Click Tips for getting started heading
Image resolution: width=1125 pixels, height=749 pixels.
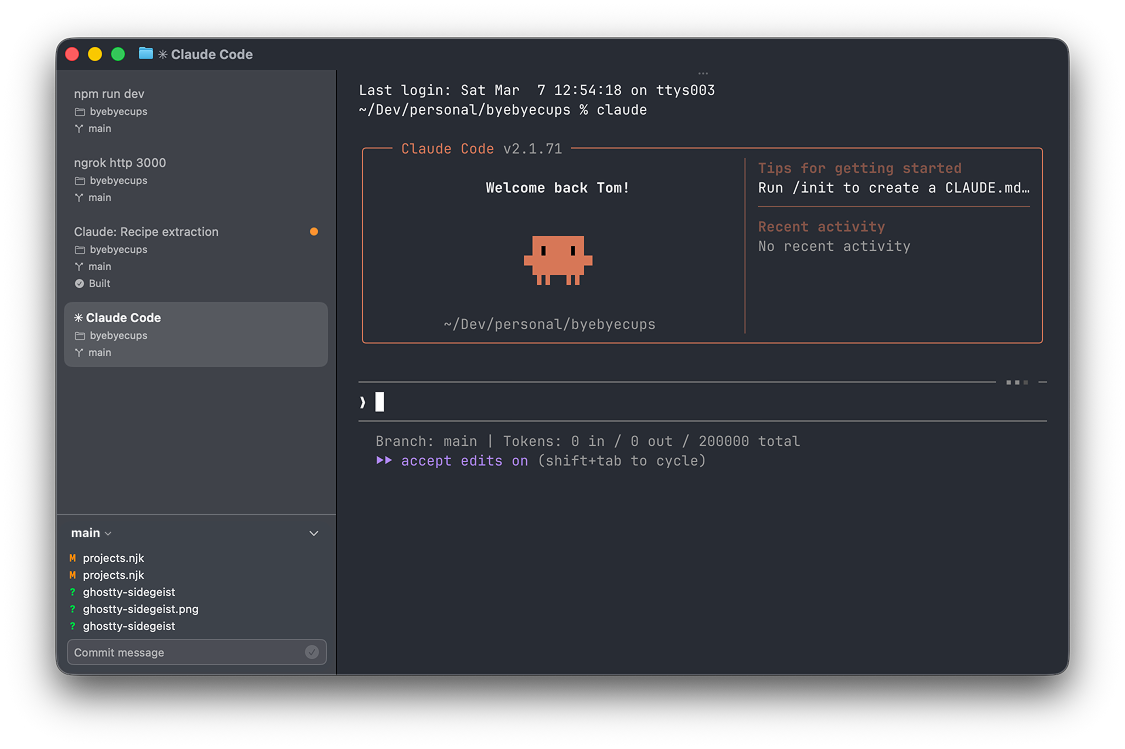pos(860,168)
